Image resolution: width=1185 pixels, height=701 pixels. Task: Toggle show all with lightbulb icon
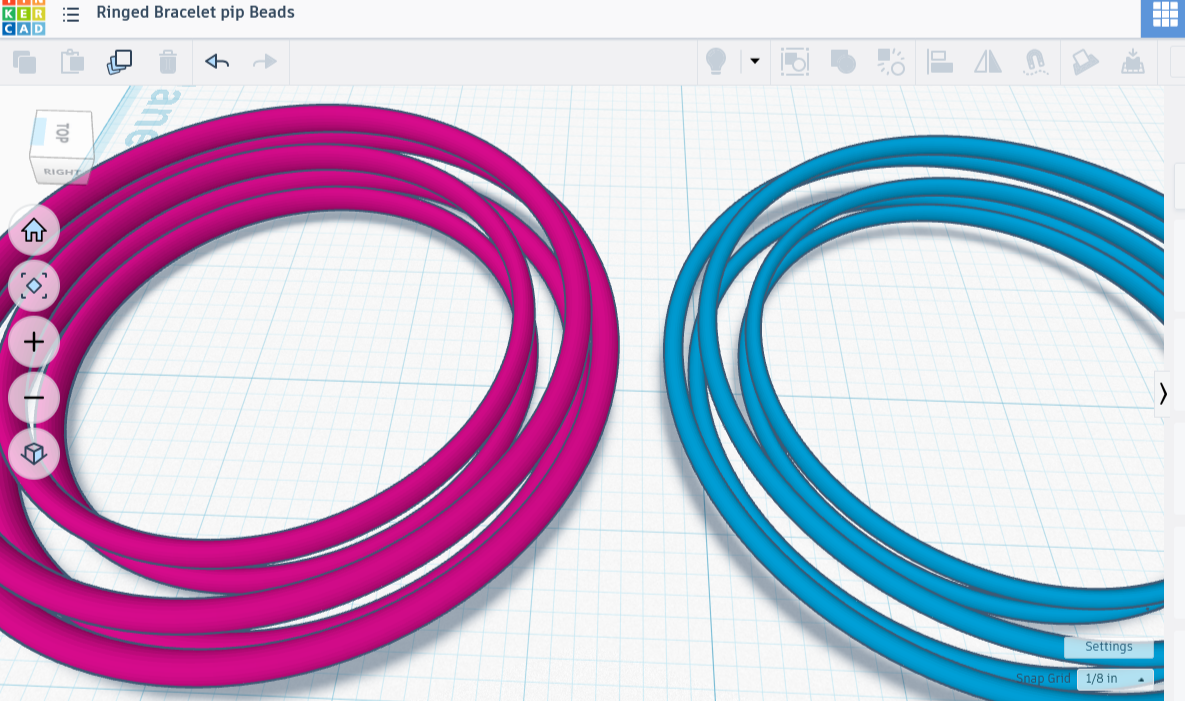[x=716, y=62]
